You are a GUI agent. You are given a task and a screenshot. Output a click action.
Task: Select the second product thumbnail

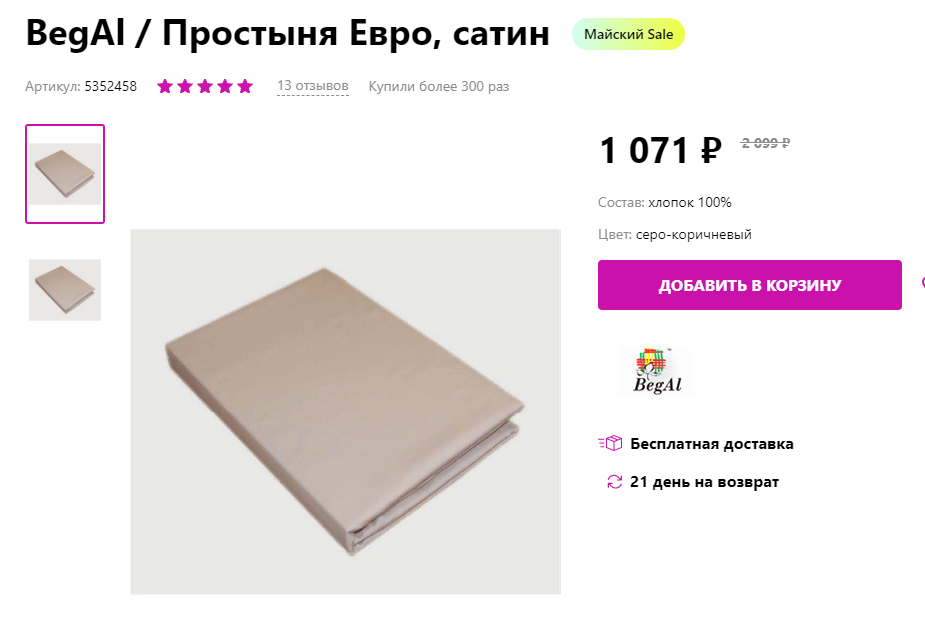coord(64,290)
